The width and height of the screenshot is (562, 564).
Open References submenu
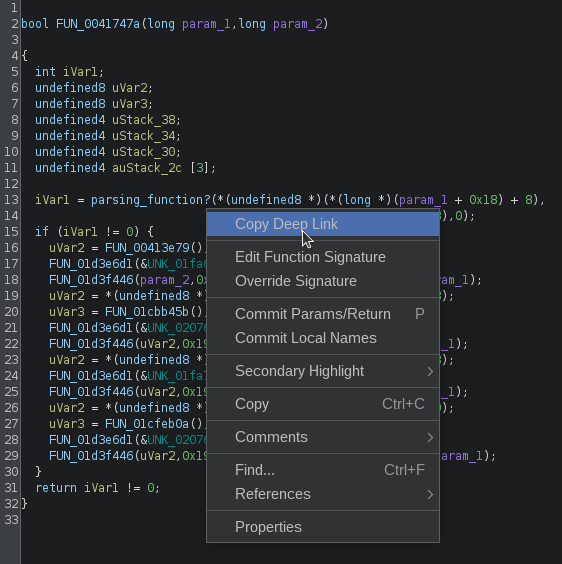point(323,494)
